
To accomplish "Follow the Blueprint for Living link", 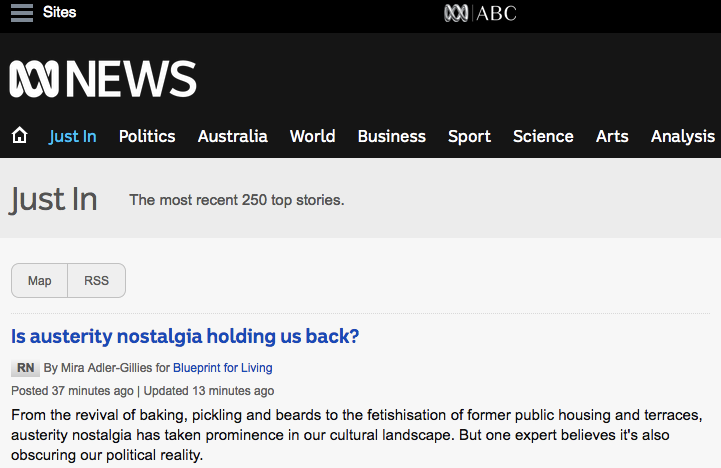I will pos(222,368).
